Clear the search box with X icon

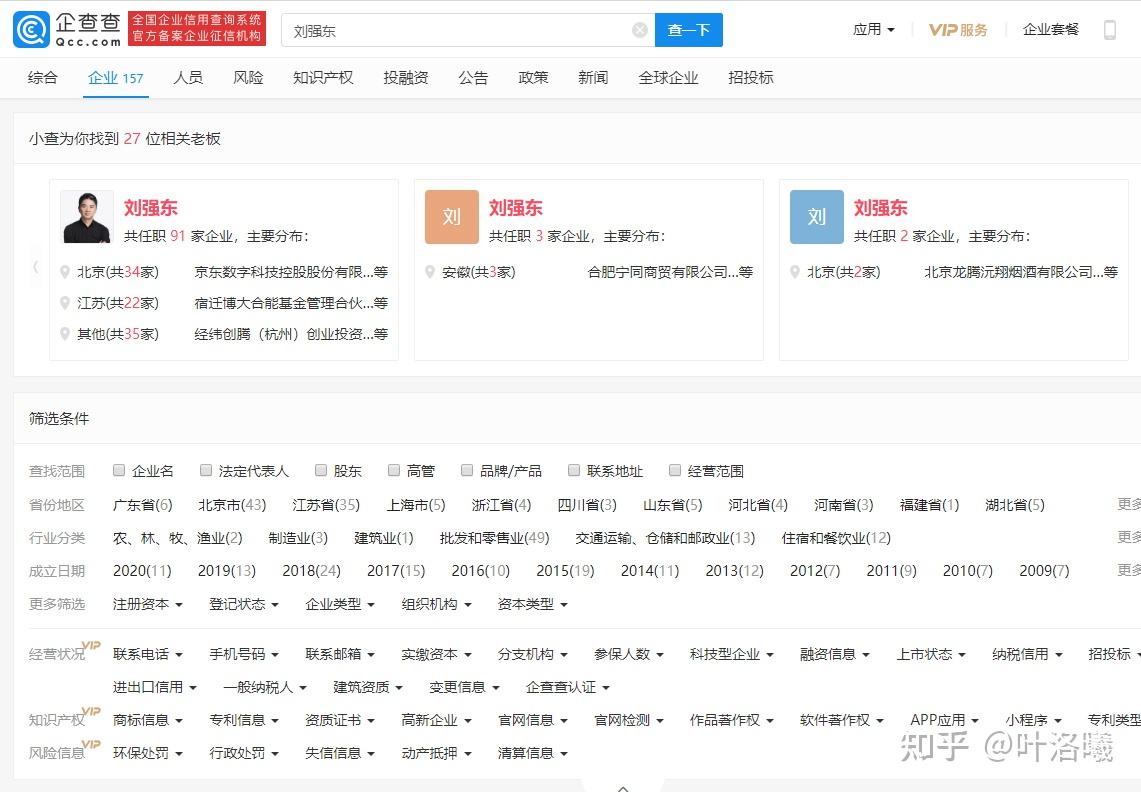[640, 30]
